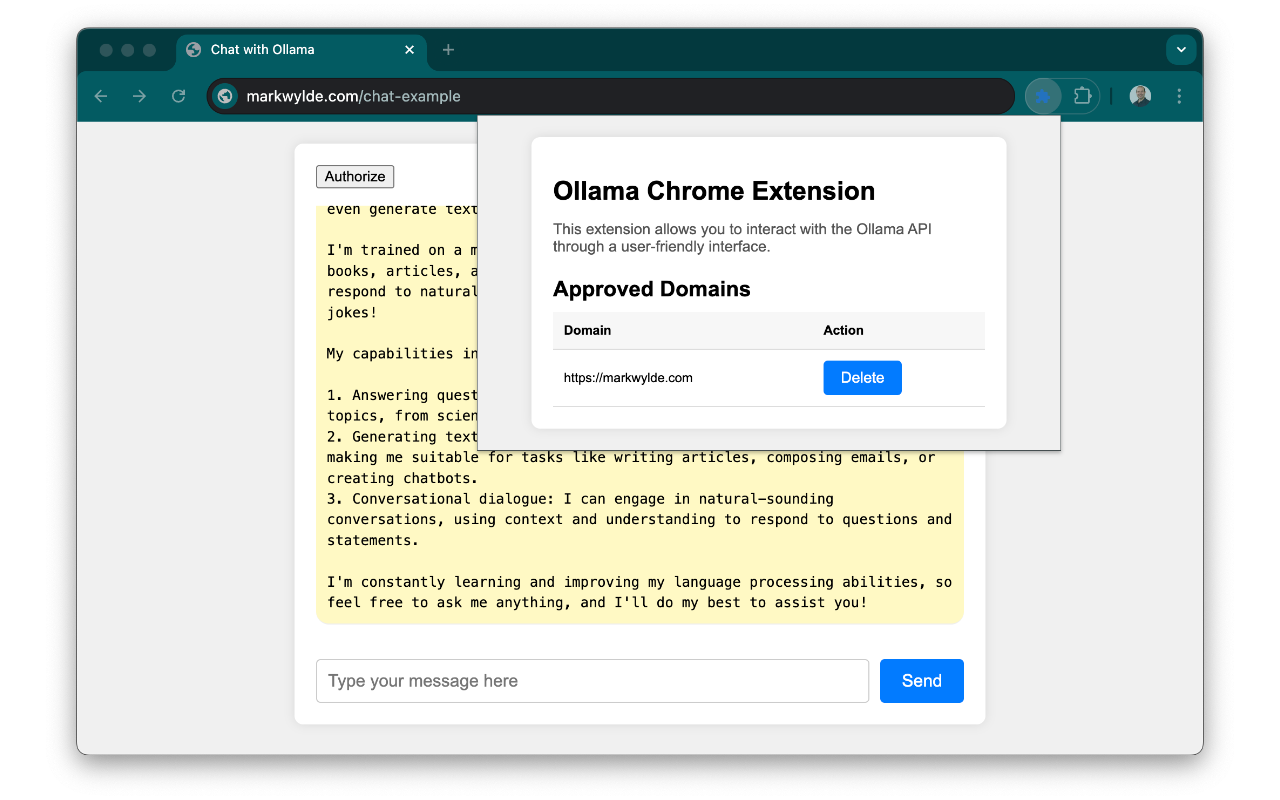The width and height of the screenshot is (1280, 800).
Task: Click the green window zoom button
Action: (150, 50)
